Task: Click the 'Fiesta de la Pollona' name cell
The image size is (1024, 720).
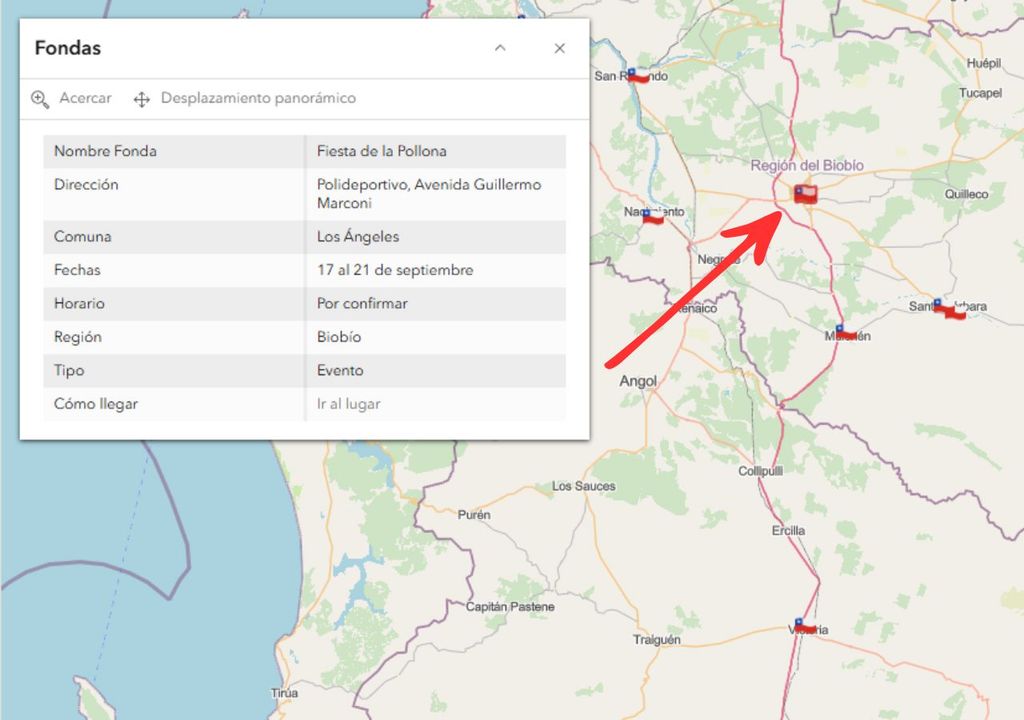Action: click(x=381, y=151)
